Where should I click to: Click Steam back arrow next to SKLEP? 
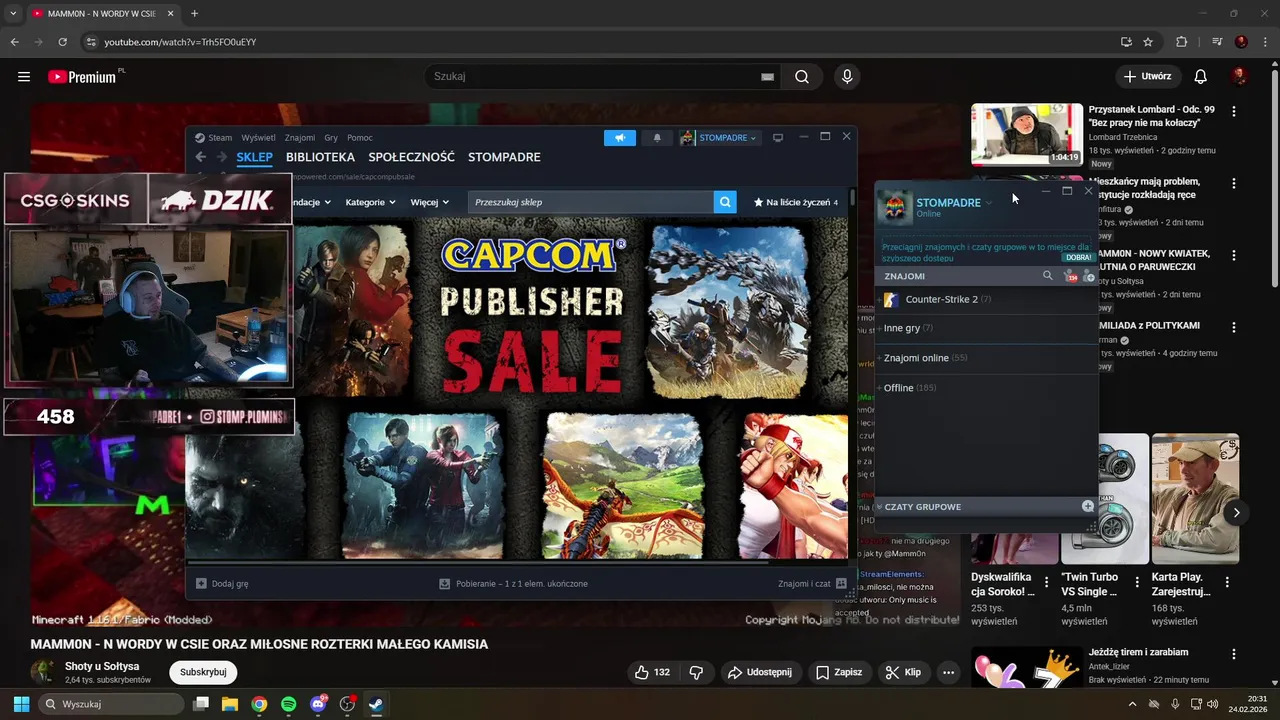click(201, 157)
